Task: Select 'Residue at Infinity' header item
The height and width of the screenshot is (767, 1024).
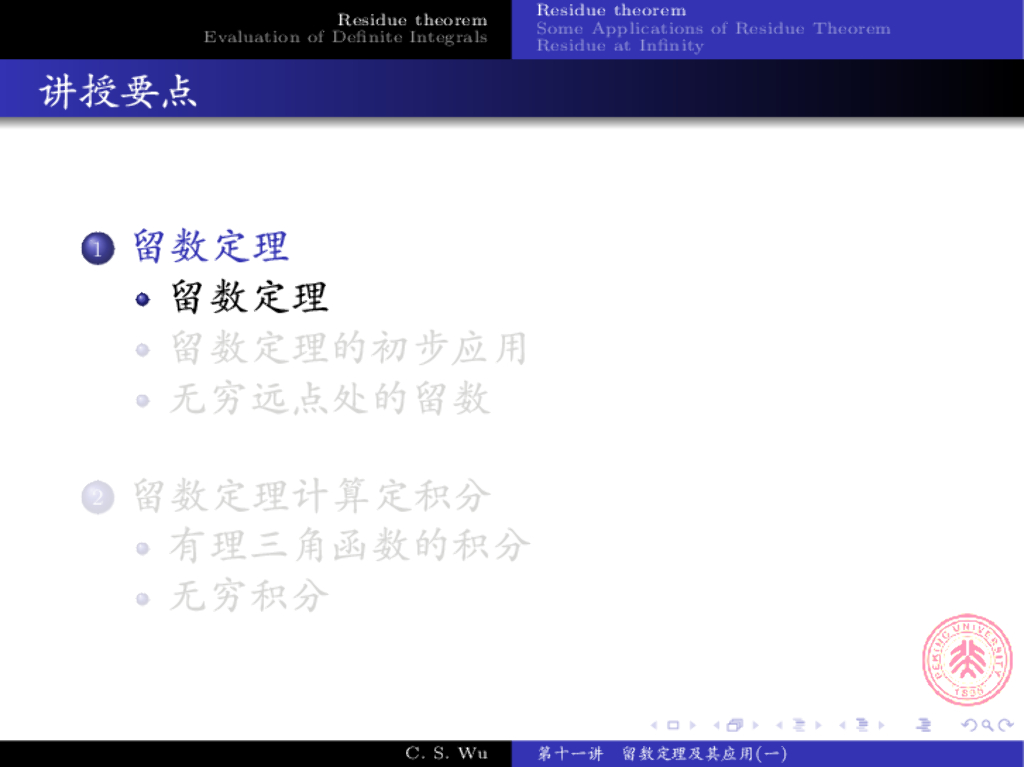Action: pos(619,46)
